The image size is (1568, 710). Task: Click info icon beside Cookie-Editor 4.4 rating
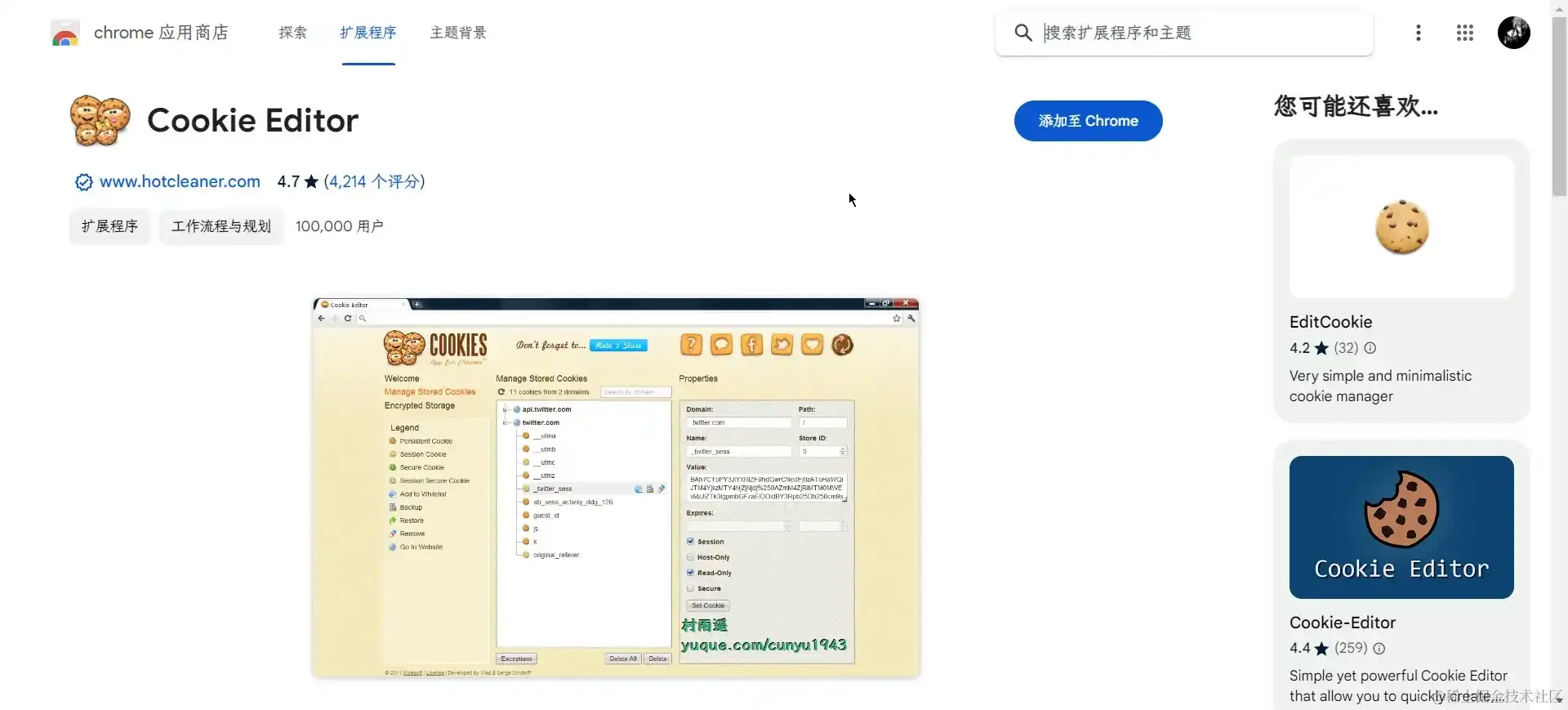click(x=1379, y=649)
